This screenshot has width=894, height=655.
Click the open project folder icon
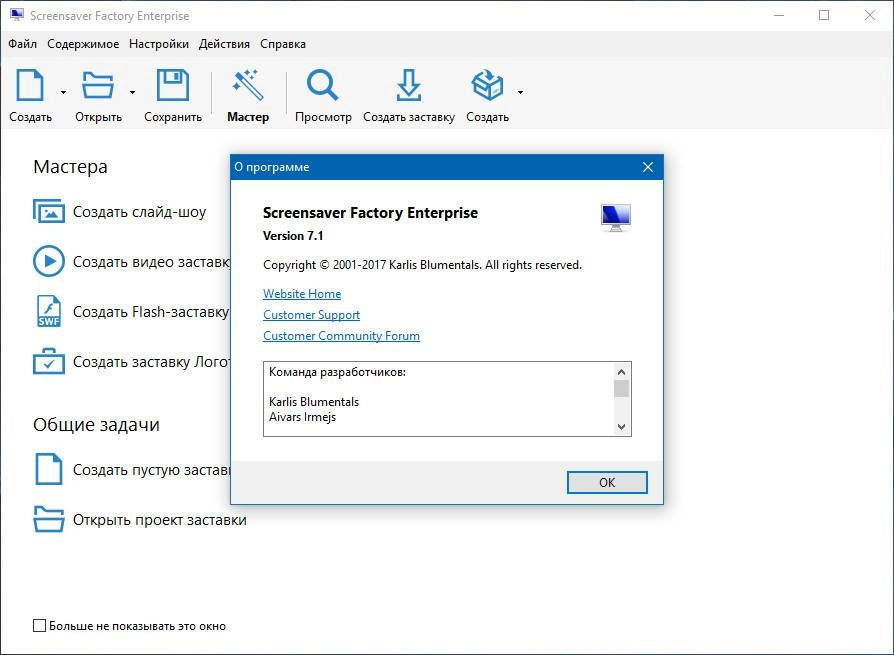(48, 519)
